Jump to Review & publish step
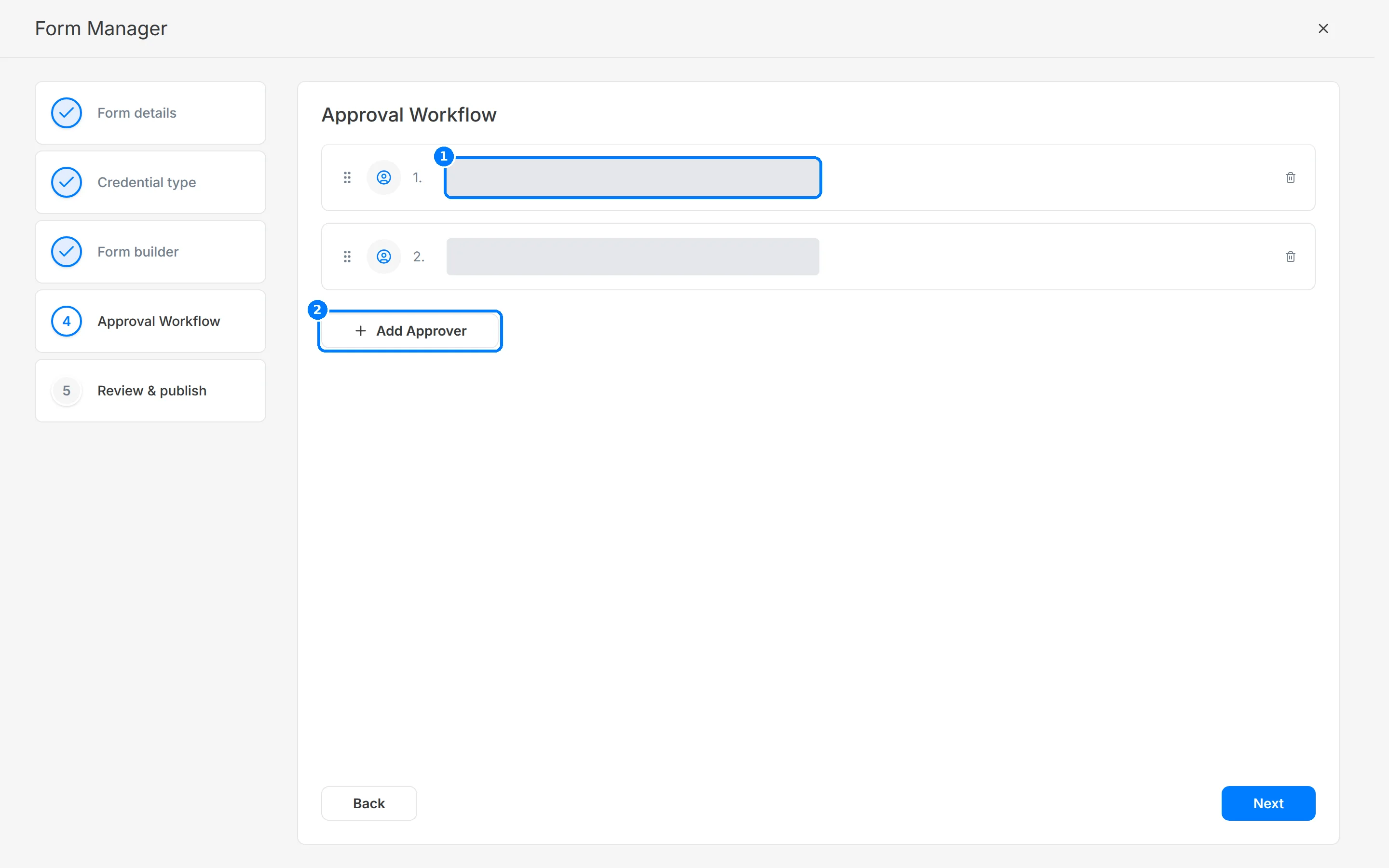 (x=150, y=391)
